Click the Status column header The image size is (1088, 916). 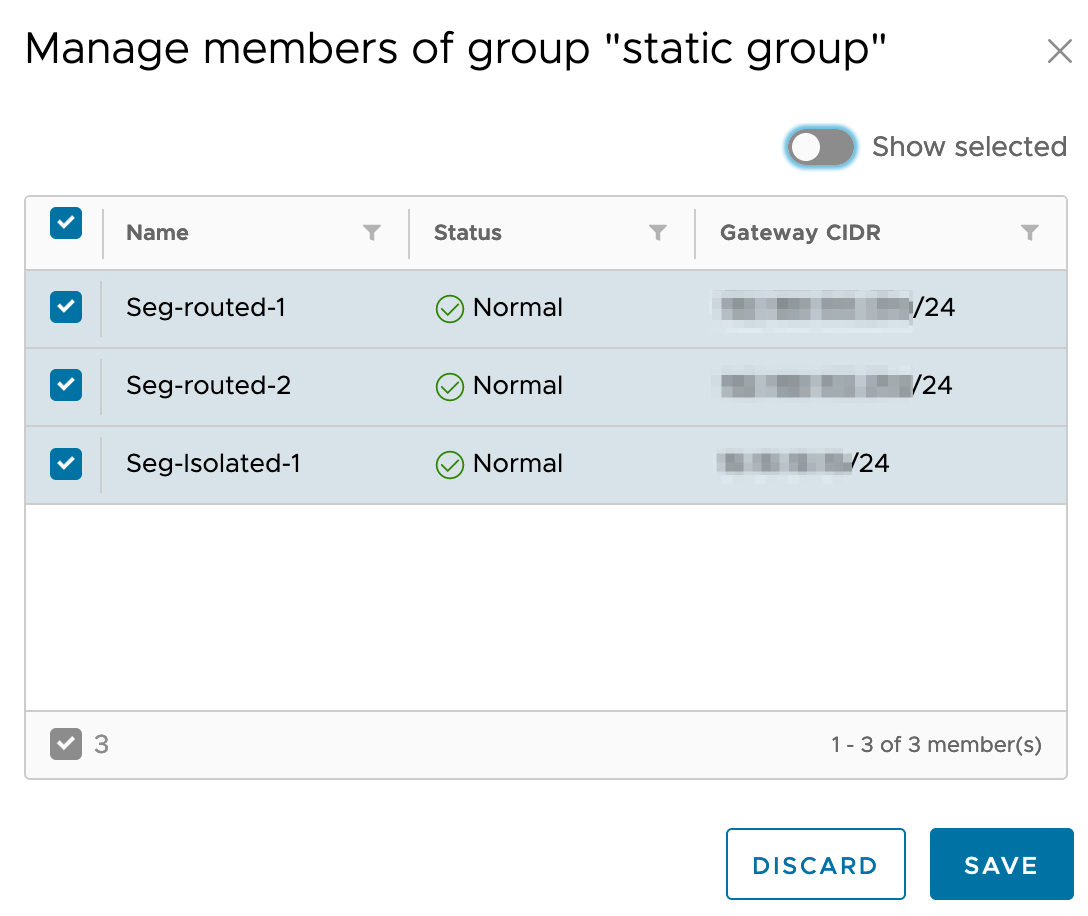(x=467, y=233)
